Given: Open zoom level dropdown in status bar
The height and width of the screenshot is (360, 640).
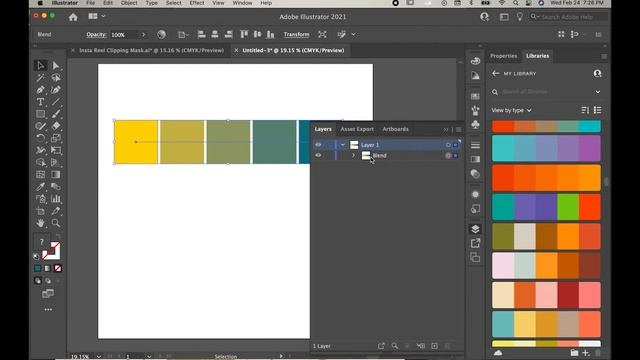Looking at the screenshot, I should tap(99, 356).
